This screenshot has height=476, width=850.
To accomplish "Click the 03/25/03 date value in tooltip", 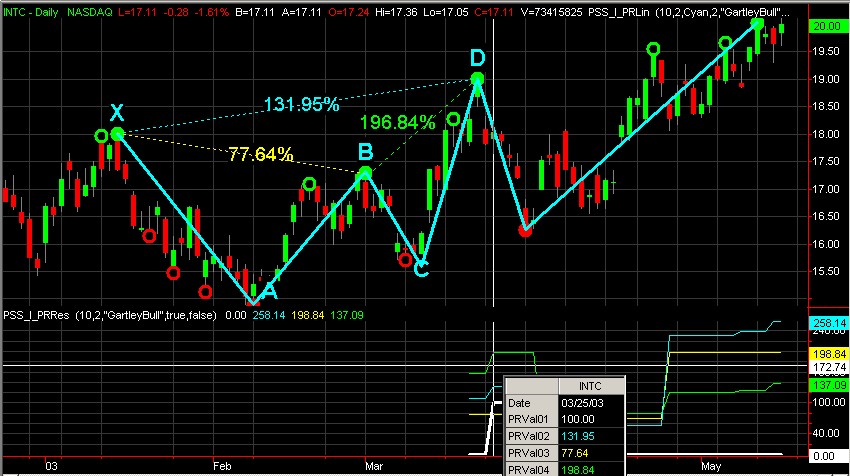I will [582, 403].
